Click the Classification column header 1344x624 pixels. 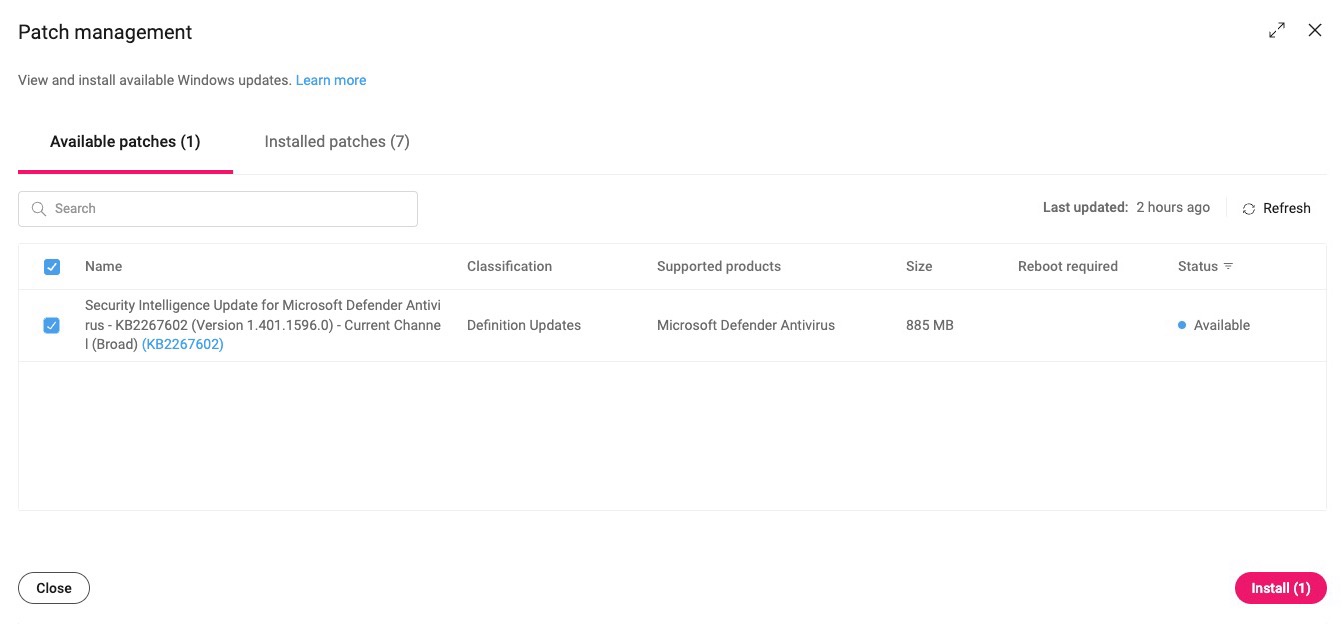(509, 266)
